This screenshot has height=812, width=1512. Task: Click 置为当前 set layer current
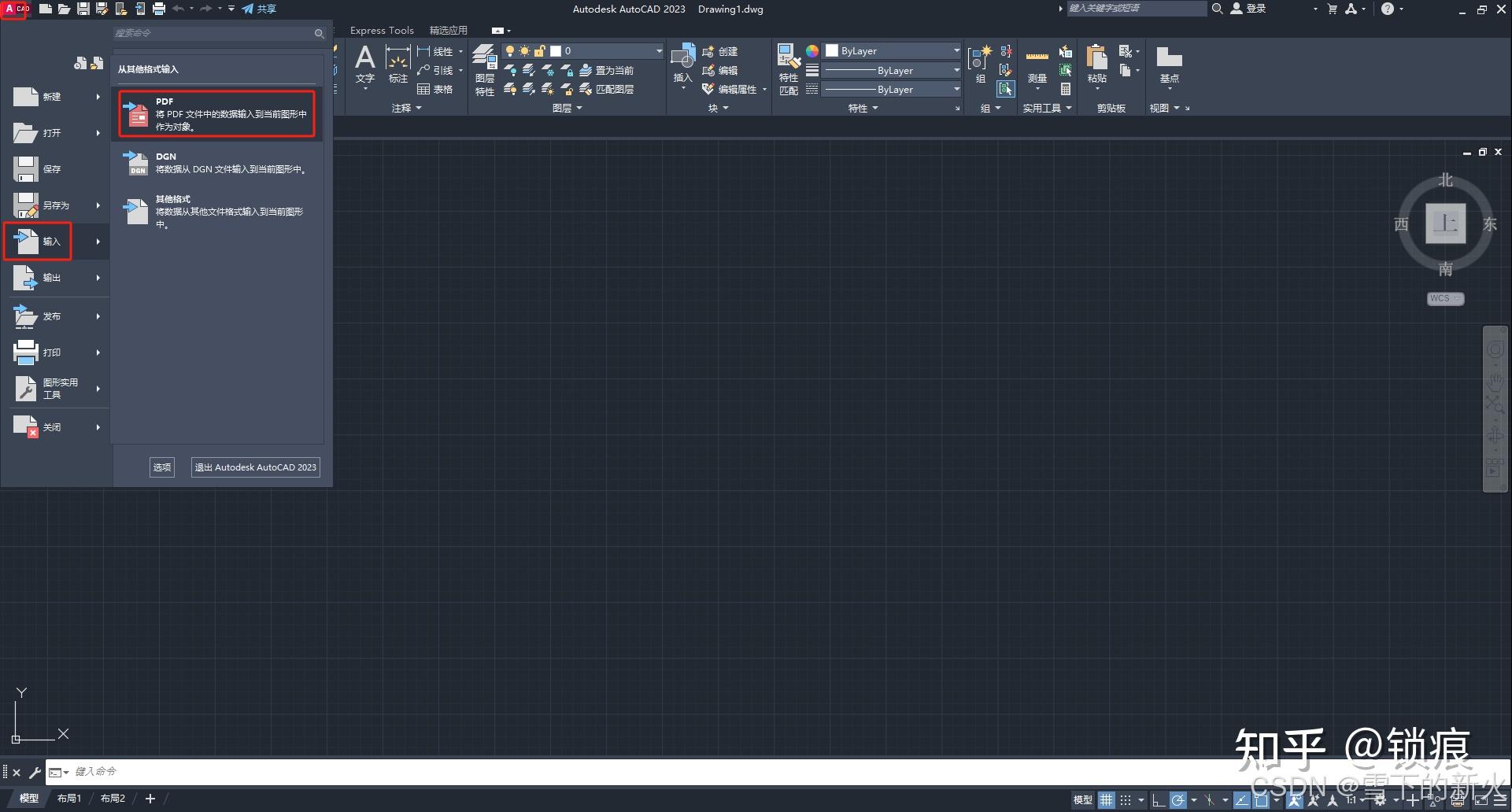click(606, 70)
